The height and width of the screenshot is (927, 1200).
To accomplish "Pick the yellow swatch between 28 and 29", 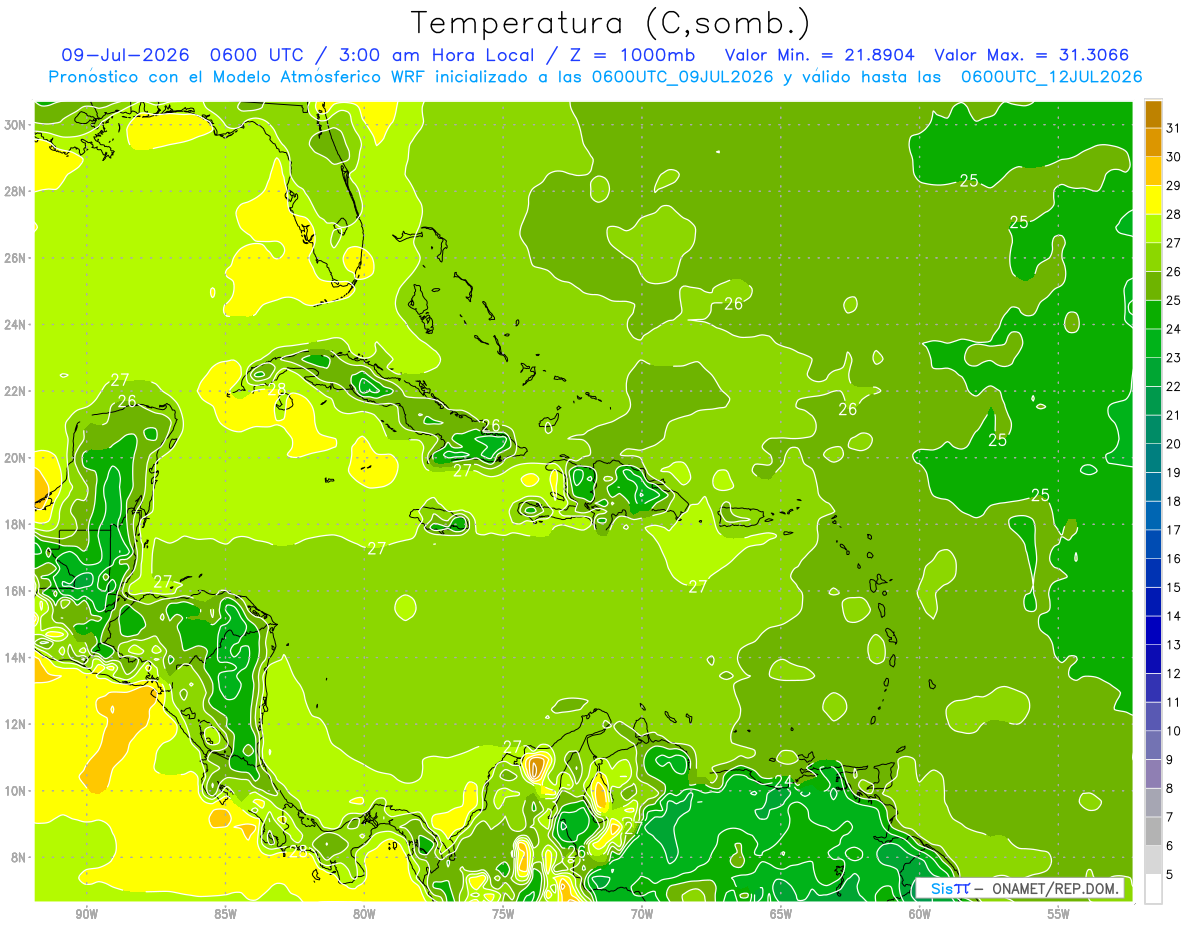I will tap(1154, 199).
